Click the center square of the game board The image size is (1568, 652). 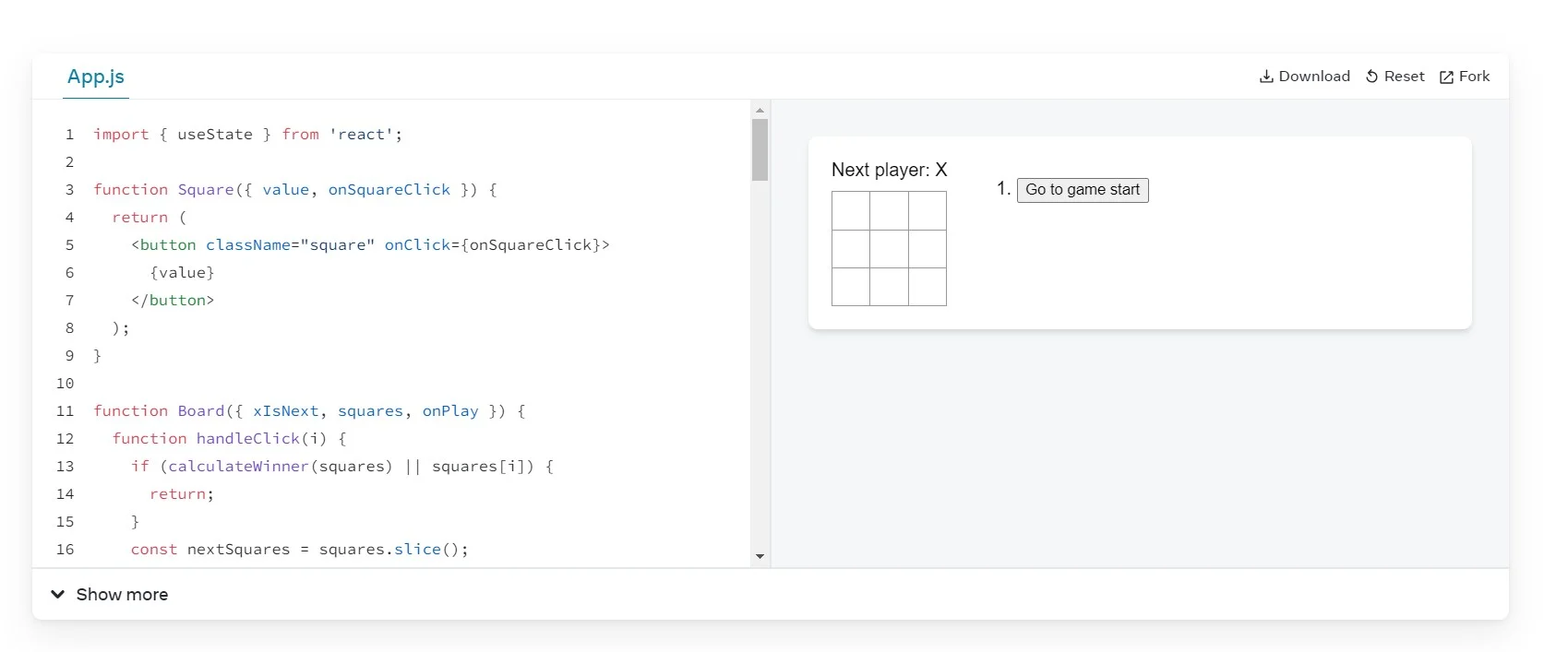[888, 249]
